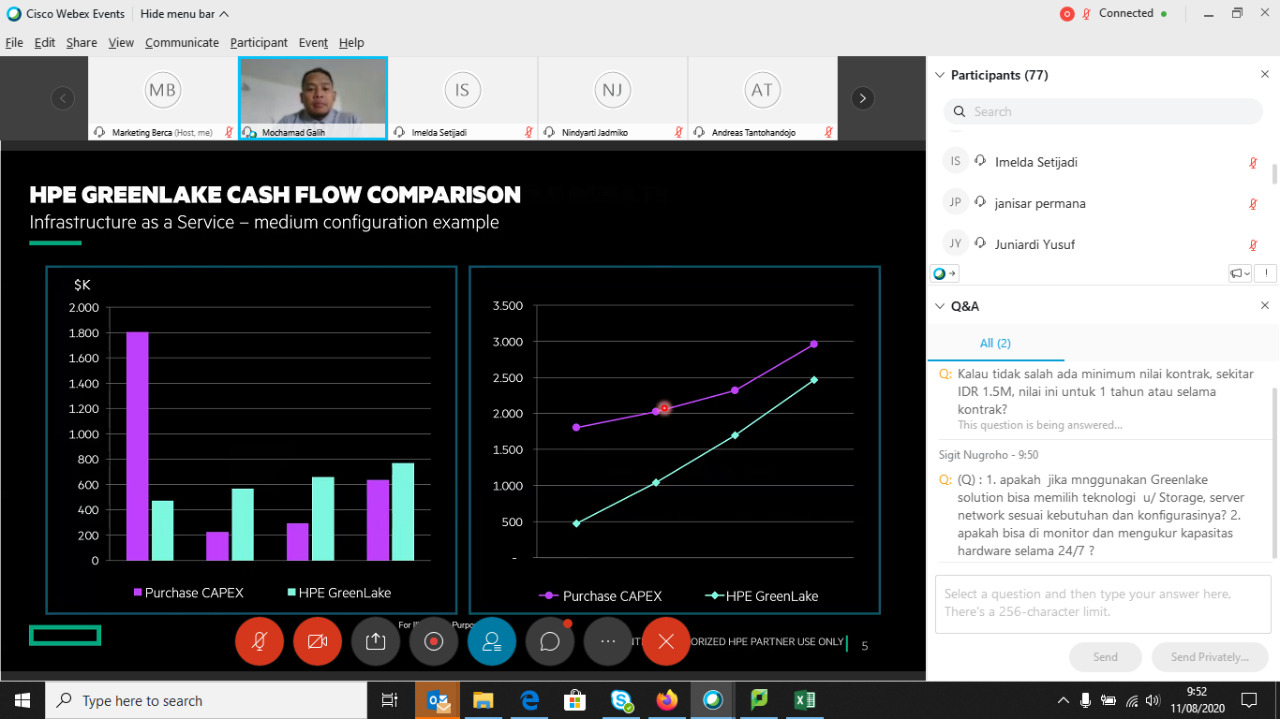Open the File menu
Image resolution: width=1280 pixels, height=719 pixels.
point(14,43)
